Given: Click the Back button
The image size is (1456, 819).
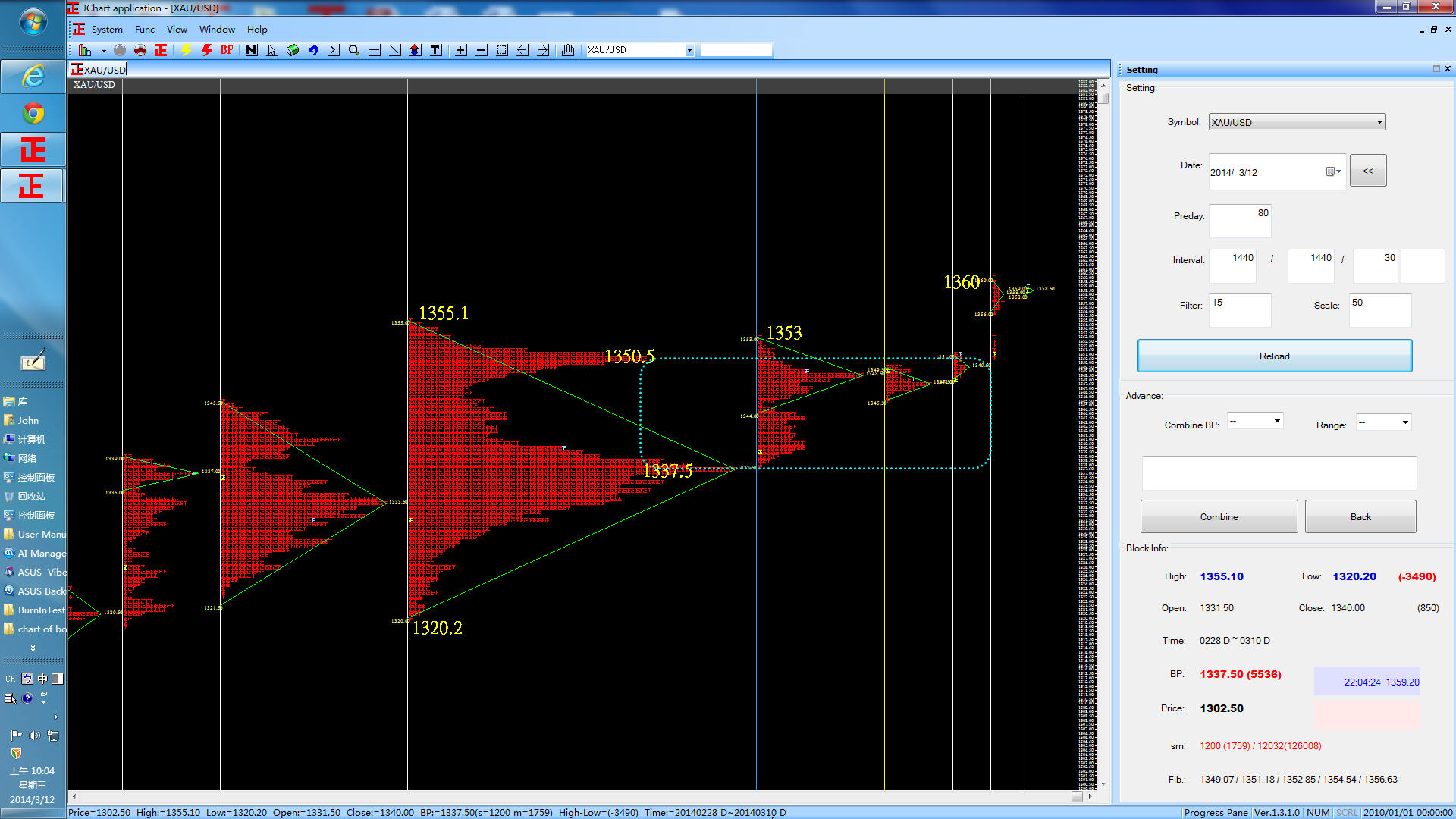Looking at the screenshot, I should (1360, 516).
